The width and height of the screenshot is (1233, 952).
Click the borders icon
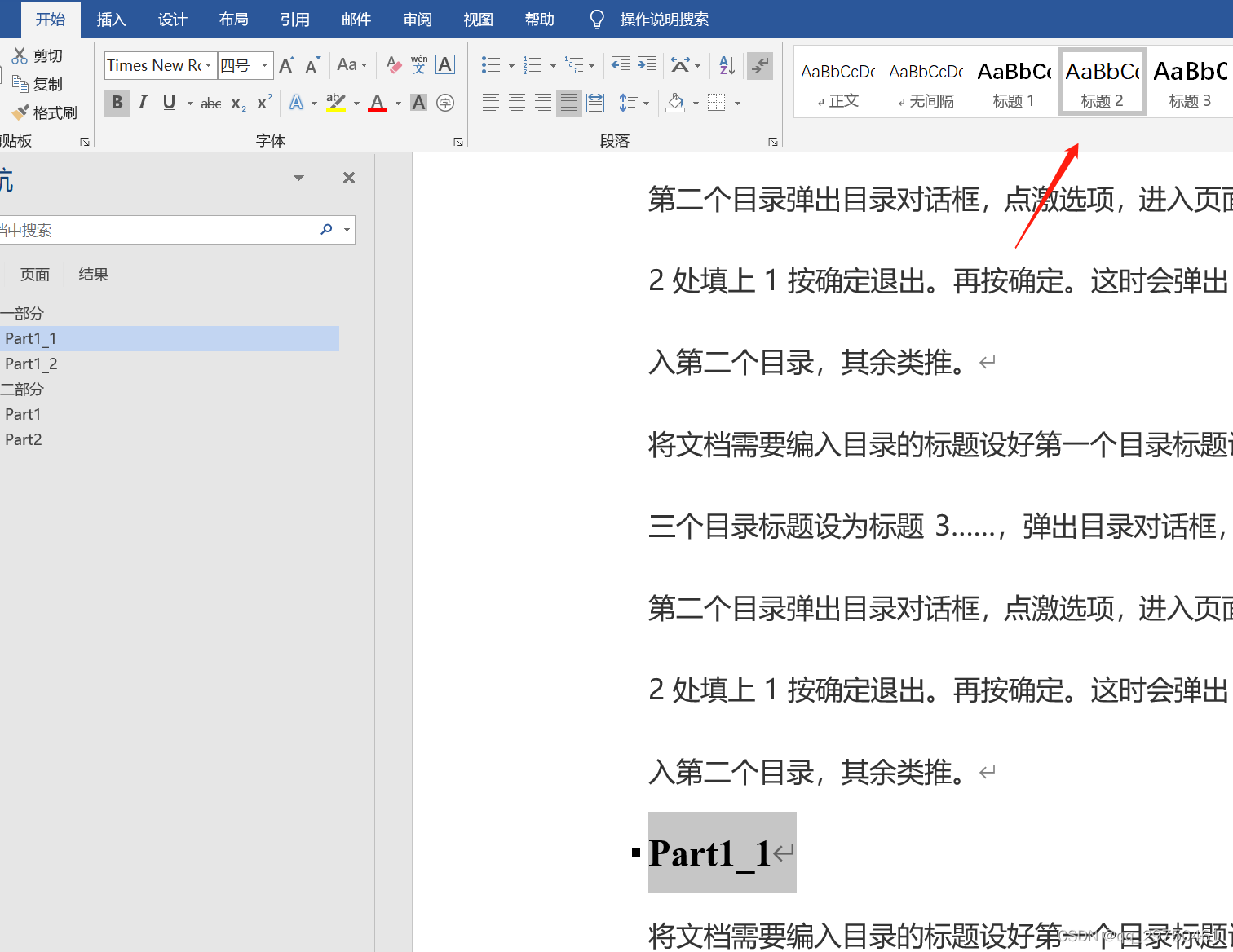click(x=717, y=103)
